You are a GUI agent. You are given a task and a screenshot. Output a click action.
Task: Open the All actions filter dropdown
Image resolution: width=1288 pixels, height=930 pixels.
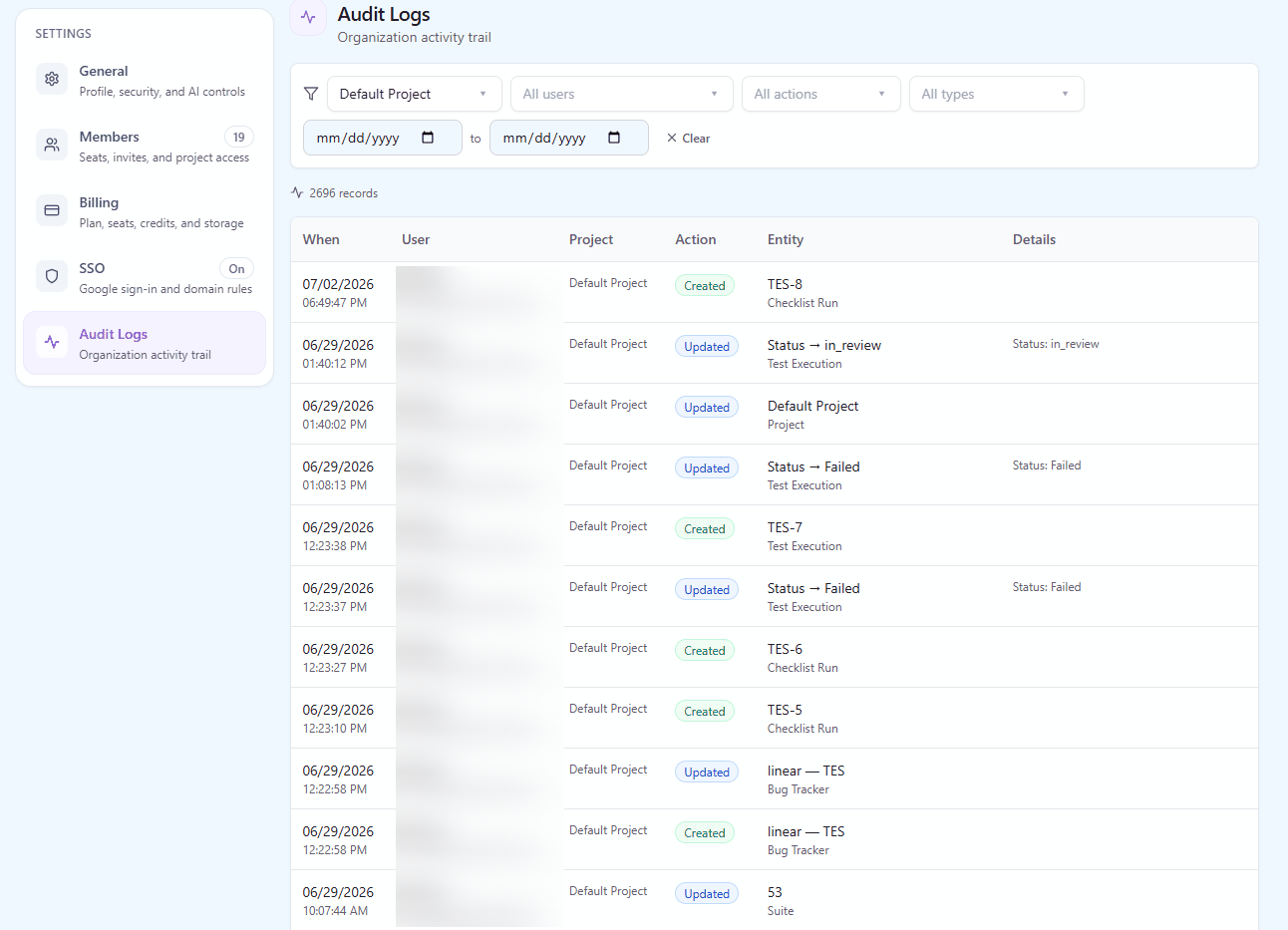click(821, 94)
